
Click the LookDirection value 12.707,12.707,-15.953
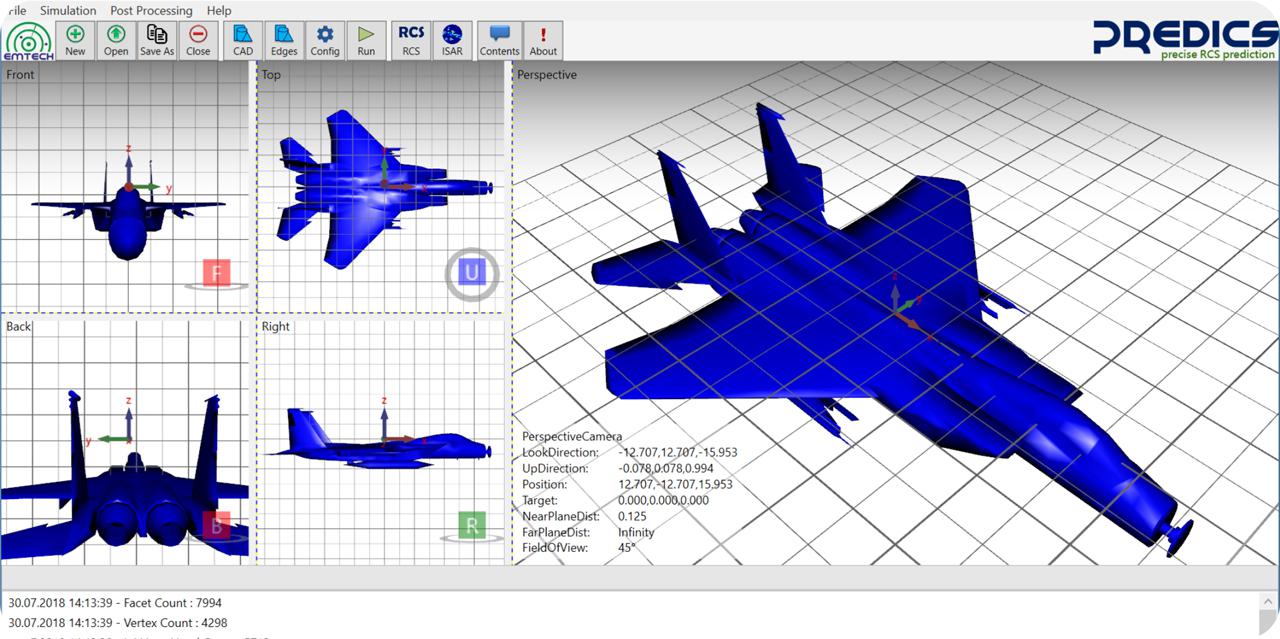(x=678, y=453)
